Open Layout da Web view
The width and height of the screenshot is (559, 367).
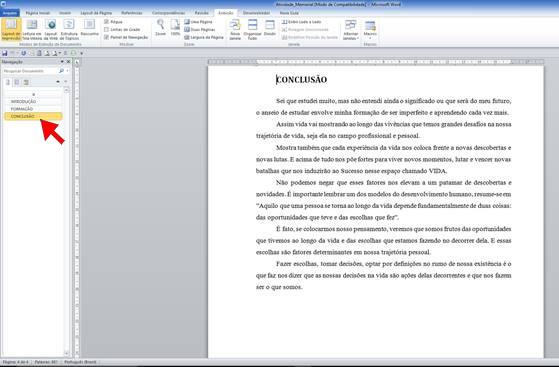coord(51,29)
